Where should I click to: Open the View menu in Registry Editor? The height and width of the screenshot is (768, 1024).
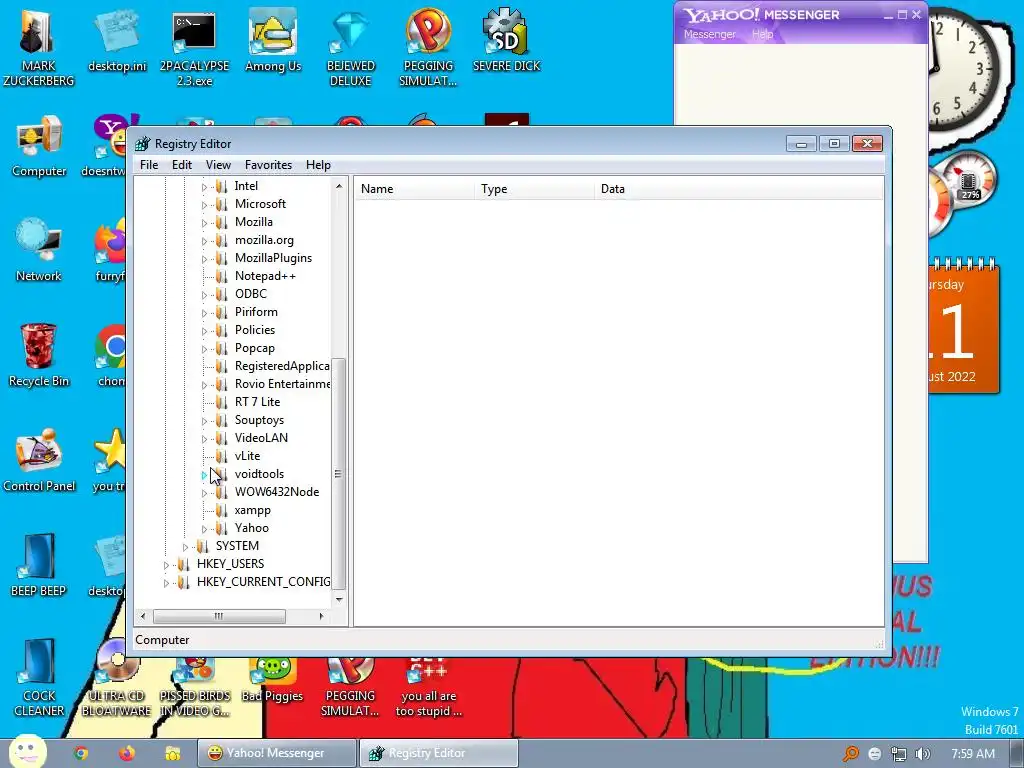coord(218,165)
